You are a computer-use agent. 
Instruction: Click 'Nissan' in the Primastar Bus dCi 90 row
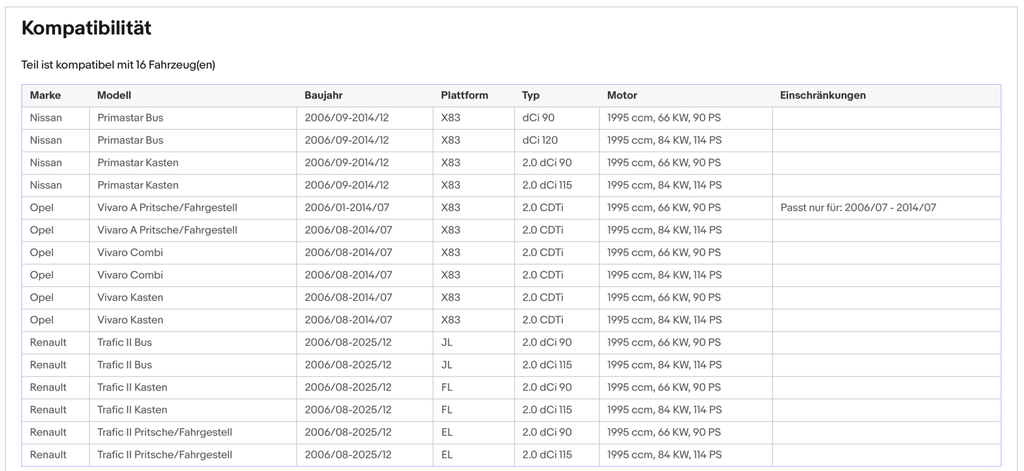click(x=46, y=118)
